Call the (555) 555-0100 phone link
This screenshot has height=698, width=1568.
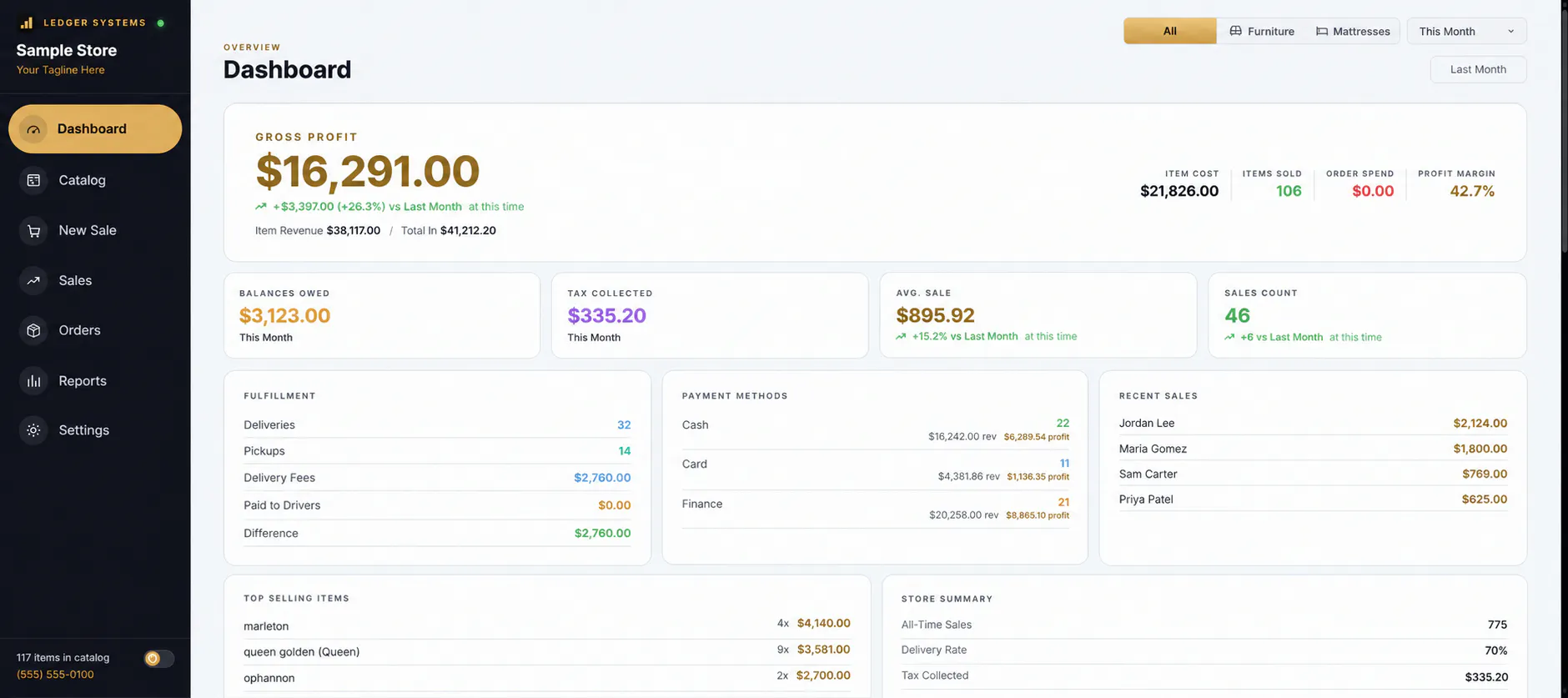coord(55,675)
